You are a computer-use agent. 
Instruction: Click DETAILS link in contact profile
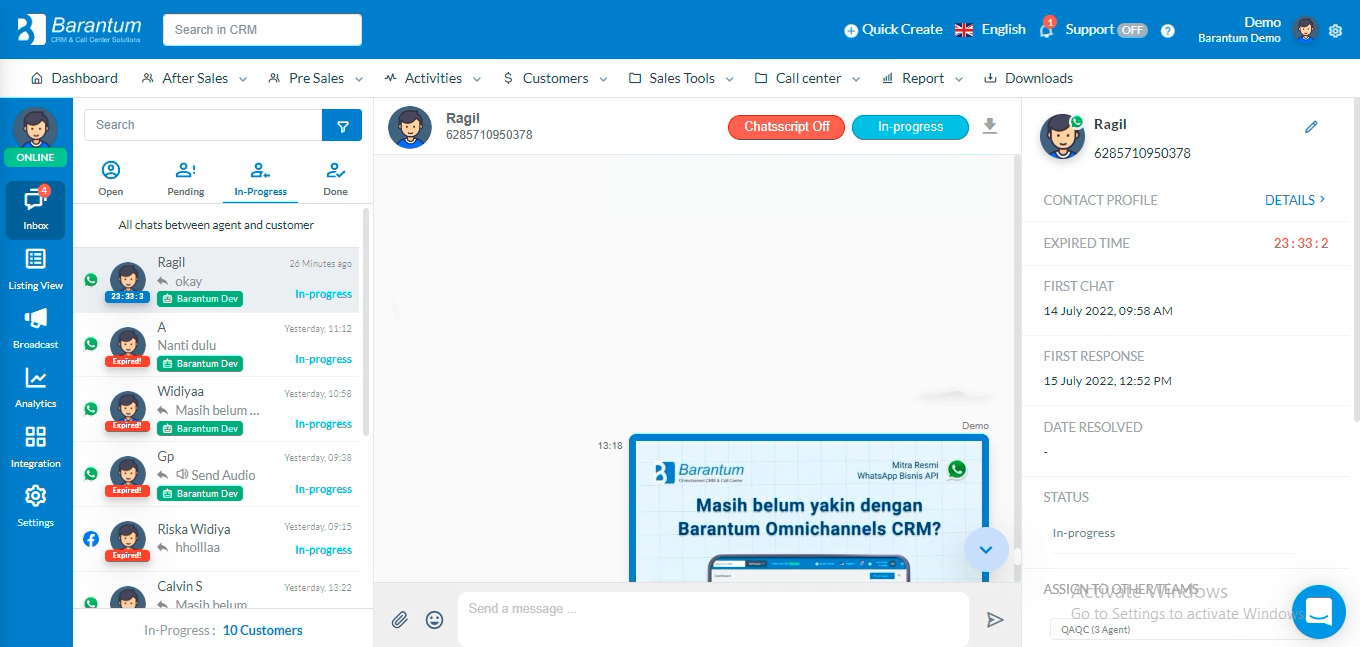[1295, 200]
